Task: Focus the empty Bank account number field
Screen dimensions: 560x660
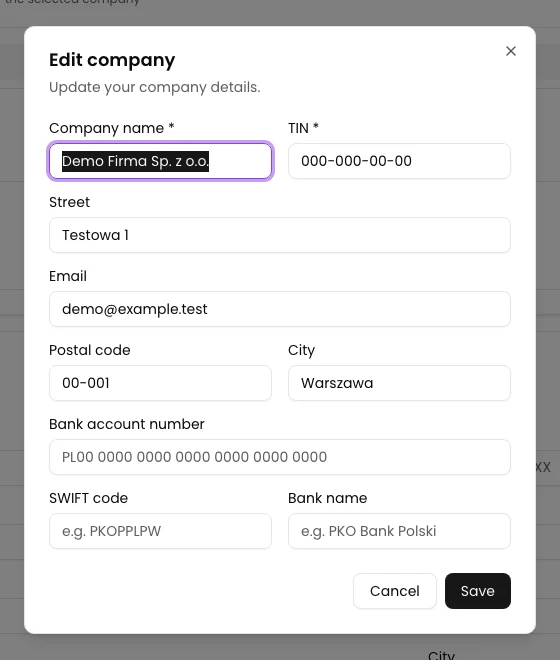Action: (280, 457)
